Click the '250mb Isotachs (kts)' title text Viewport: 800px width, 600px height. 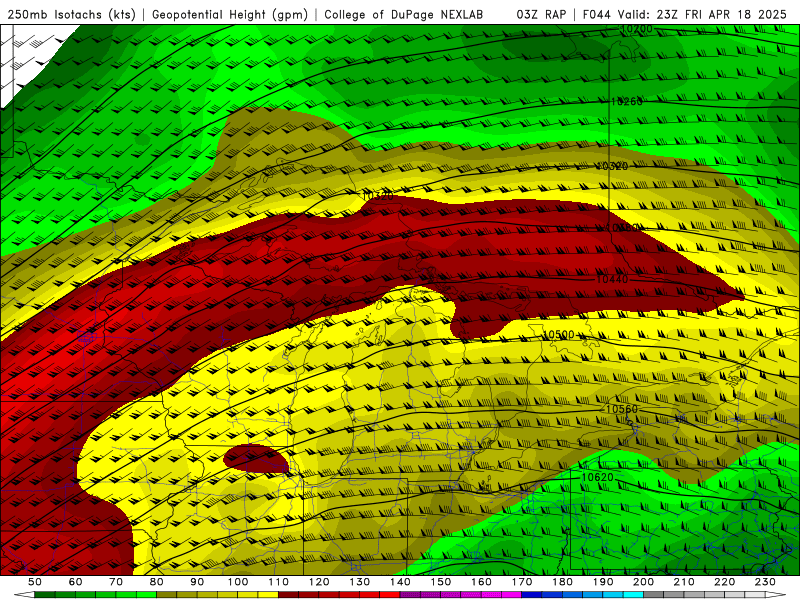pos(71,15)
